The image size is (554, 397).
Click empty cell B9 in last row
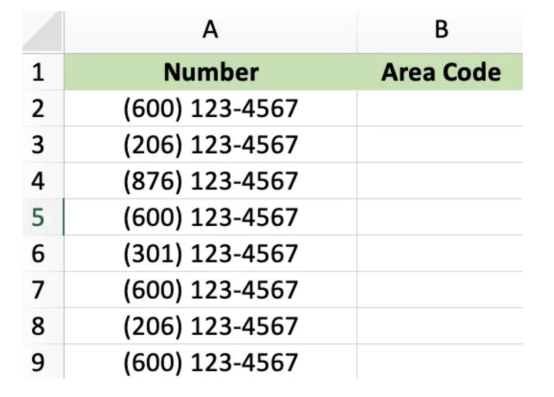click(x=440, y=362)
